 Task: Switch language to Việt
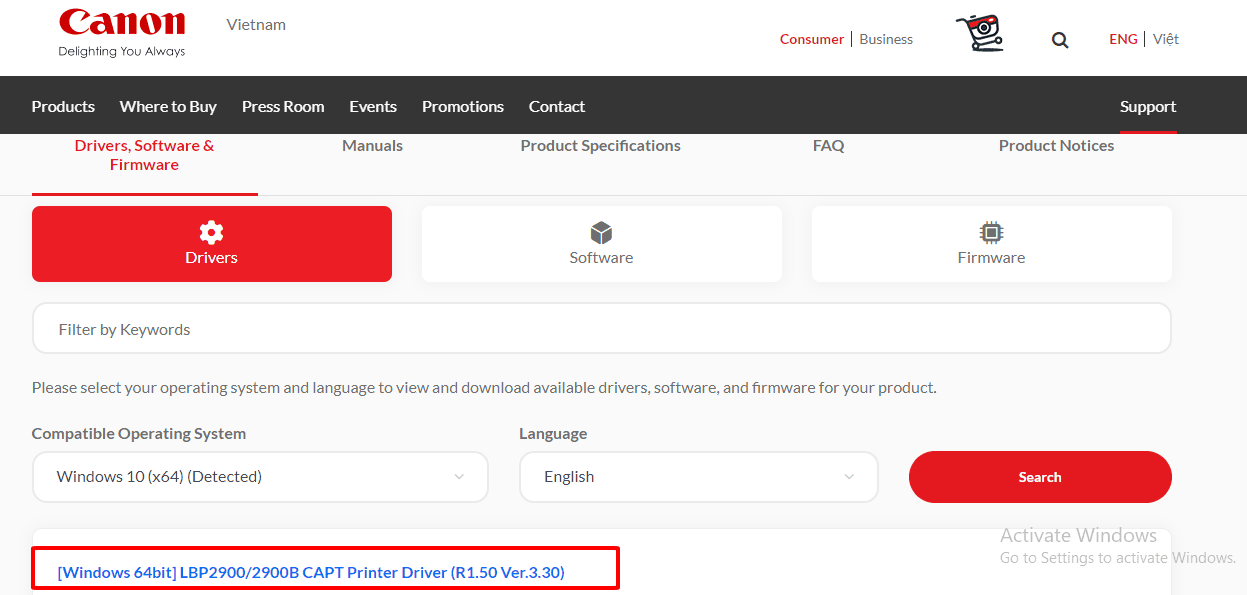1165,39
